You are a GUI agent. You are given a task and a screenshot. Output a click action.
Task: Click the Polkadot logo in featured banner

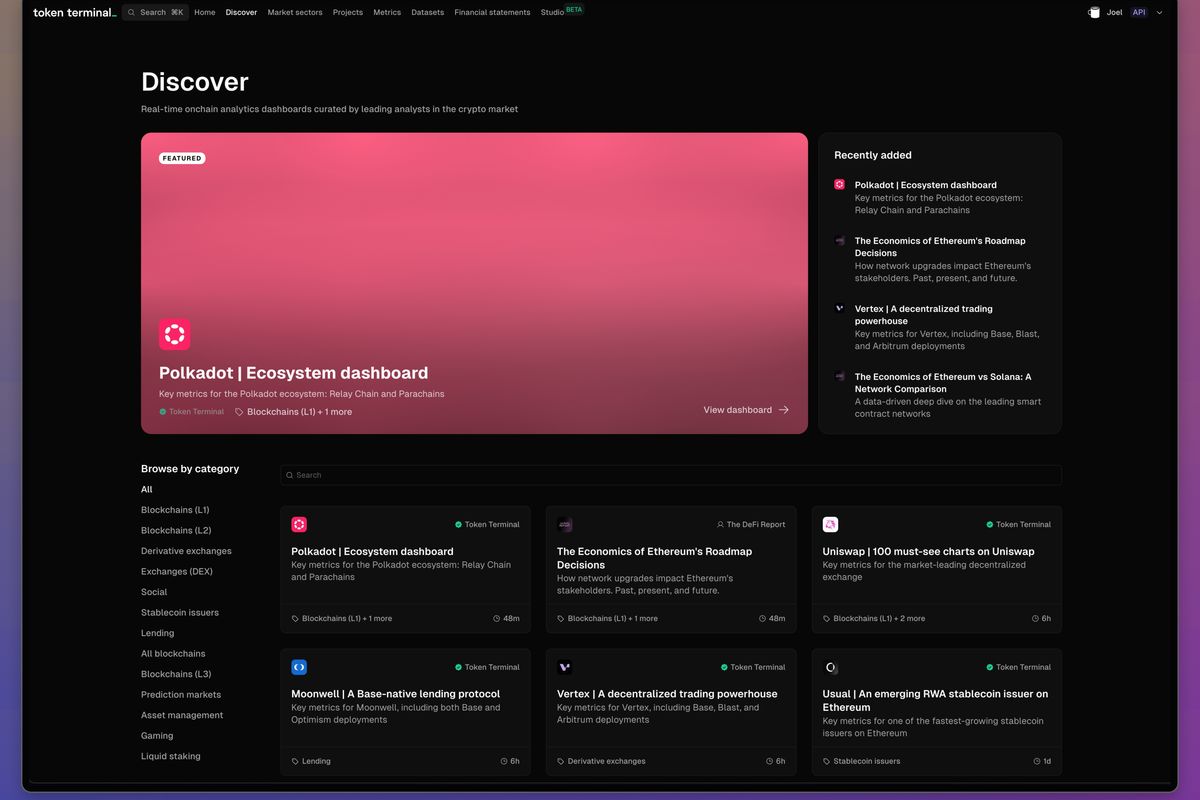coord(174,334)
